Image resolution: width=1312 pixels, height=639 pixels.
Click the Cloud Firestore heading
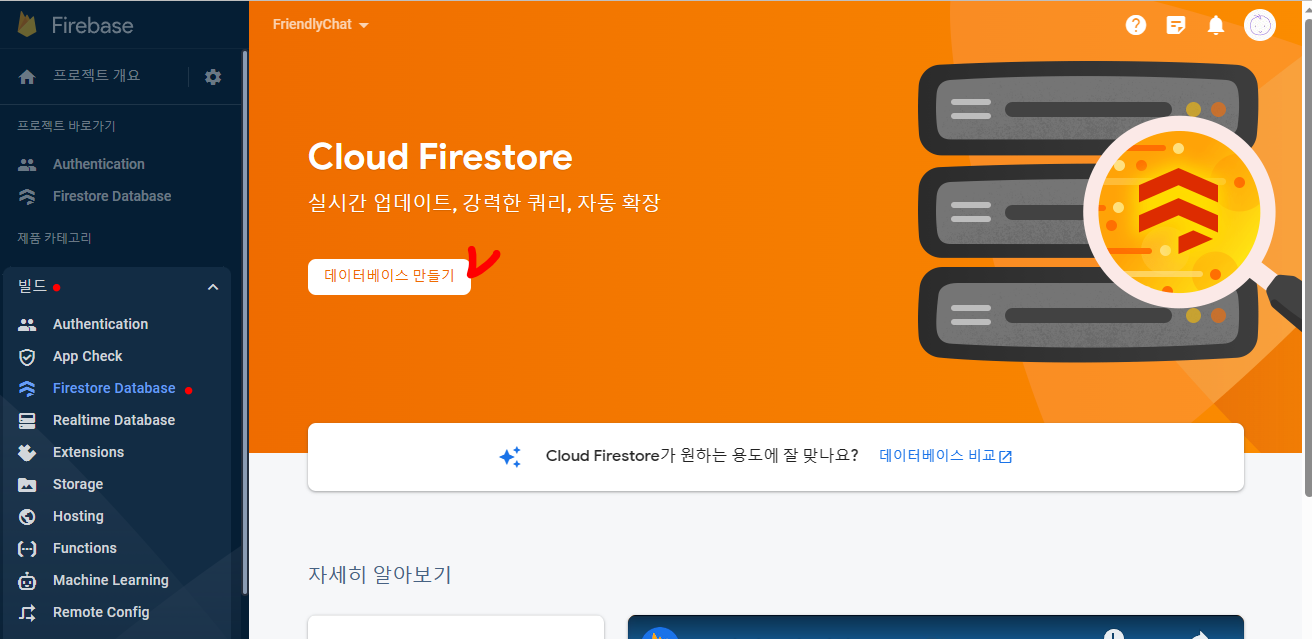tap(440, 158)
